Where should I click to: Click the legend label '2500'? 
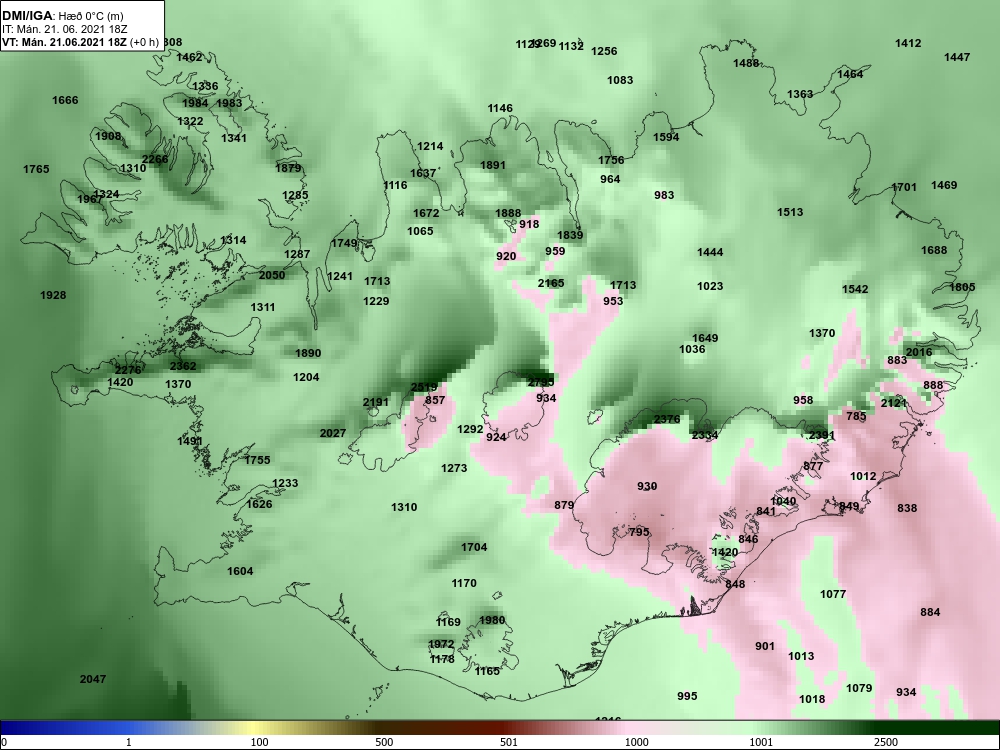[886, 742]
